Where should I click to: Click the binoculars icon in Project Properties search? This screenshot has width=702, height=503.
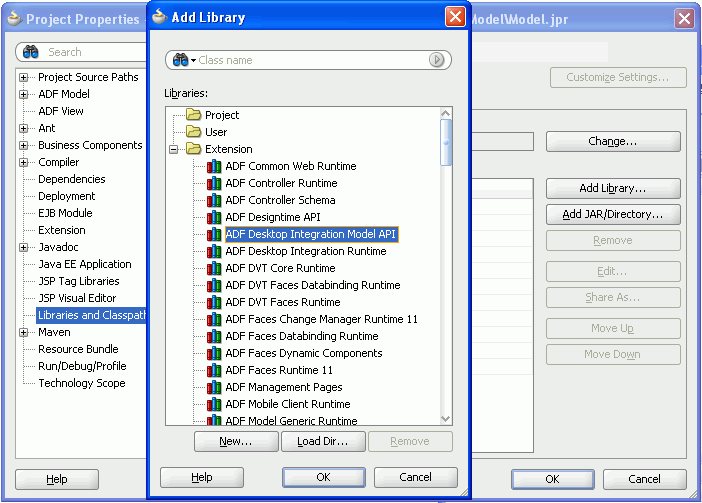point(30,52)
